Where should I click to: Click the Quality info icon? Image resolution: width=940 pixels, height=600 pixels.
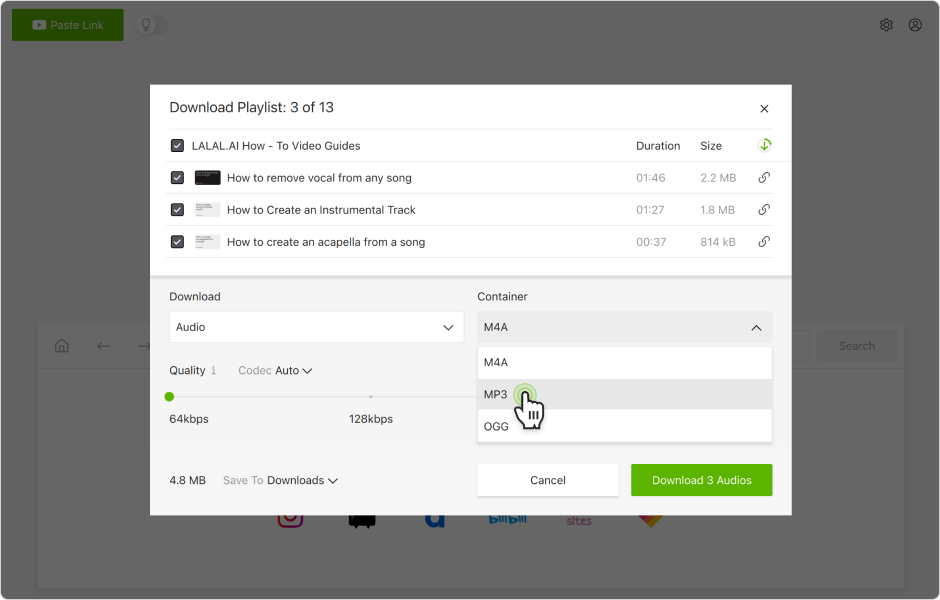coord(213,370)
